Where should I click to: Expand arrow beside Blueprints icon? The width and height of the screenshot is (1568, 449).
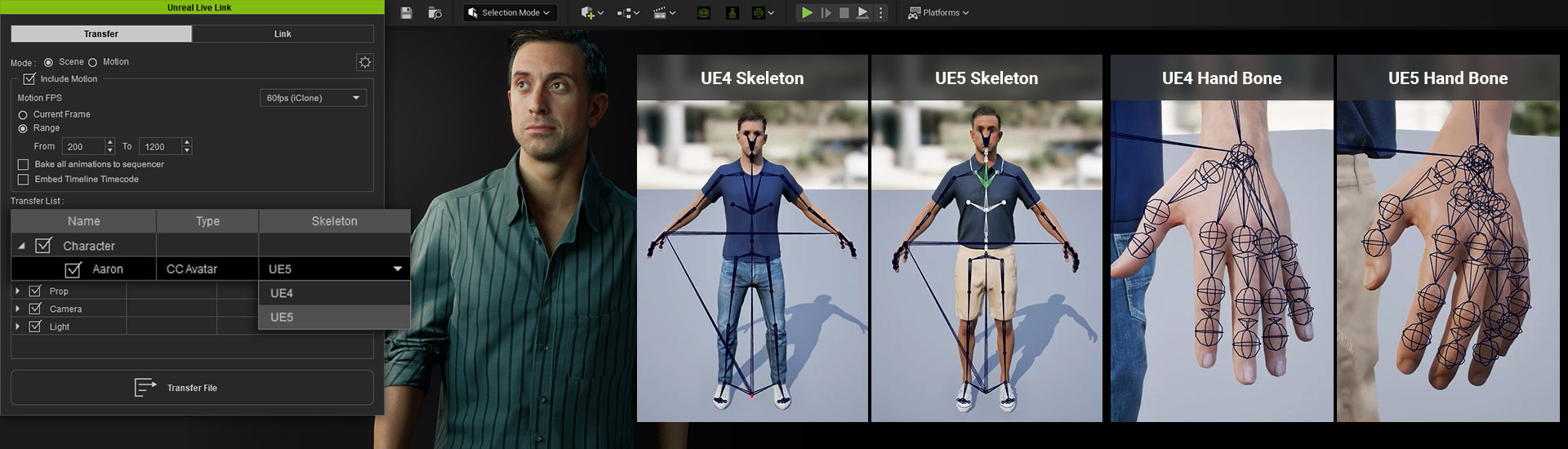point(637,13)
